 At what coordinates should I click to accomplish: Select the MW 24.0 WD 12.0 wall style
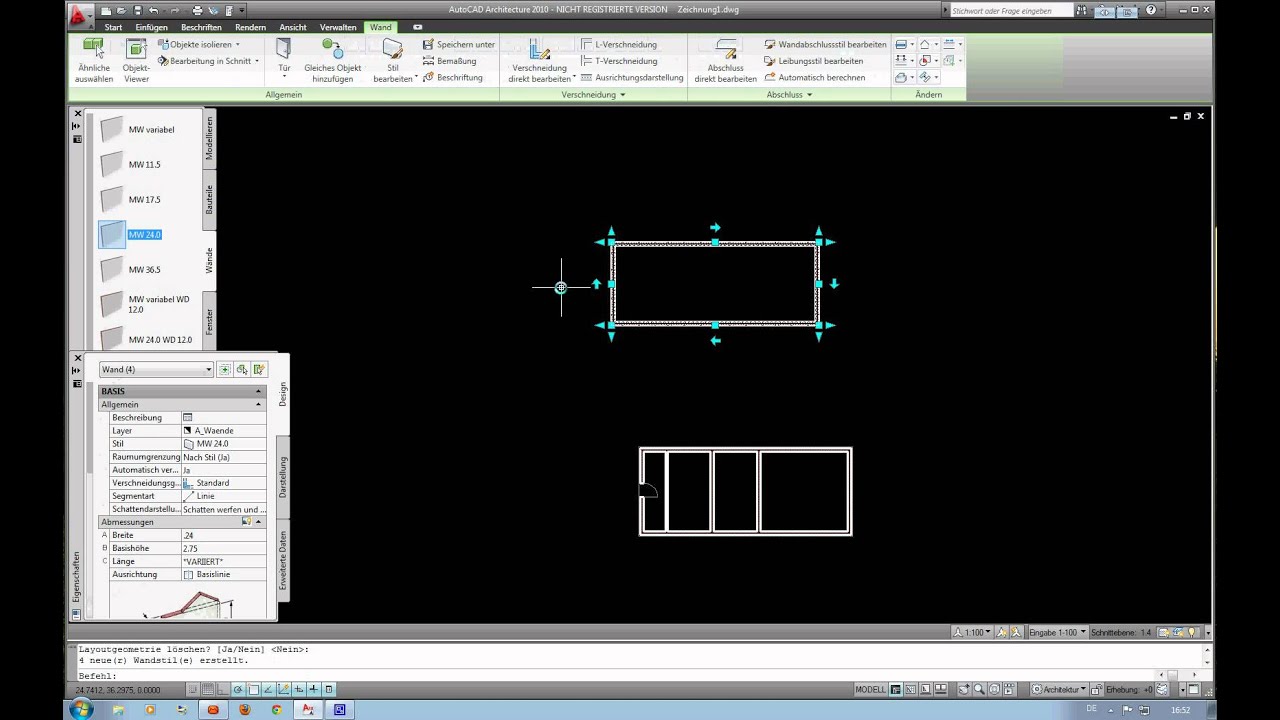pyautogui.click(x=147, y=339)
